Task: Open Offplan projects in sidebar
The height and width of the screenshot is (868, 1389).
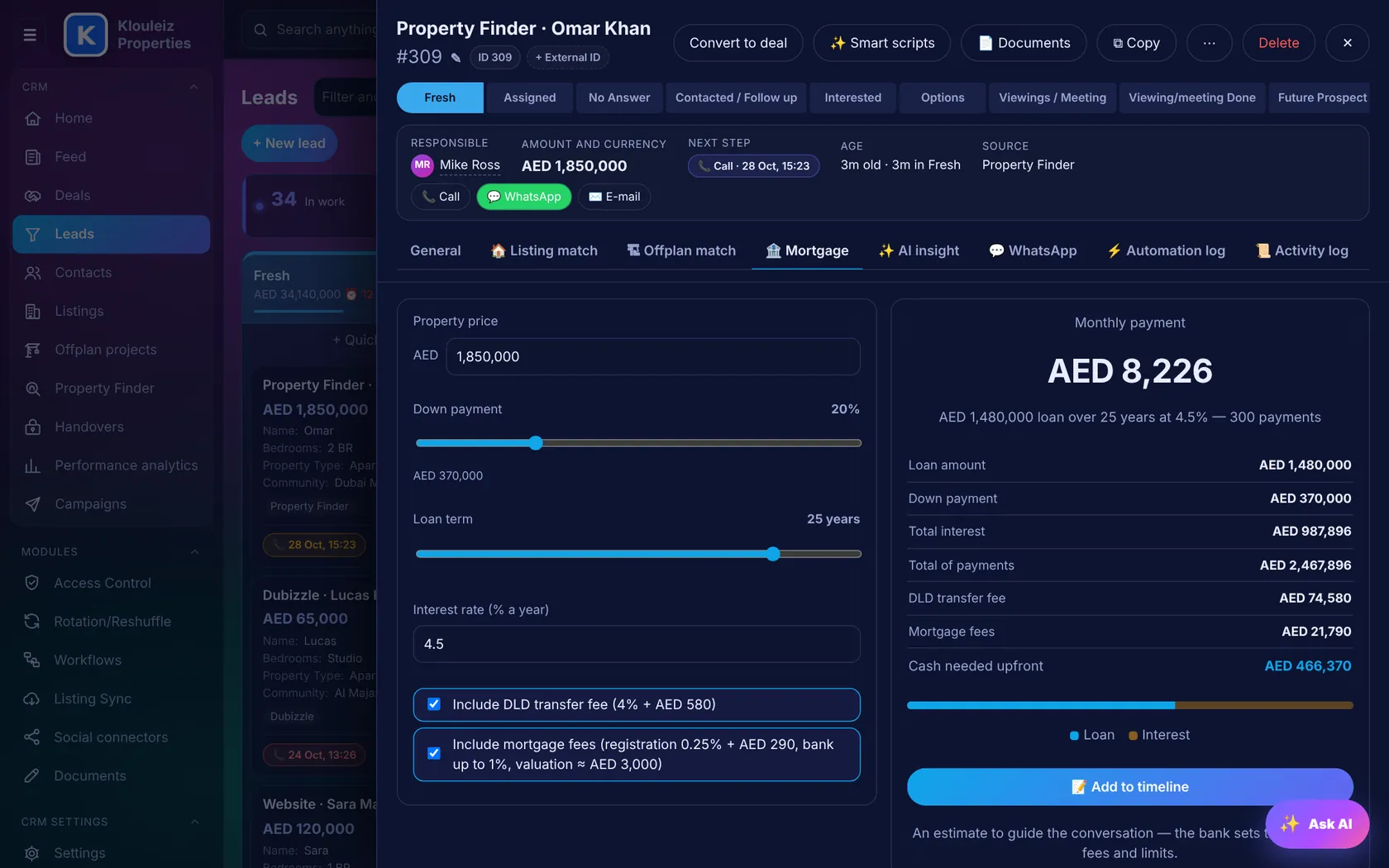Action: [111, 350]
